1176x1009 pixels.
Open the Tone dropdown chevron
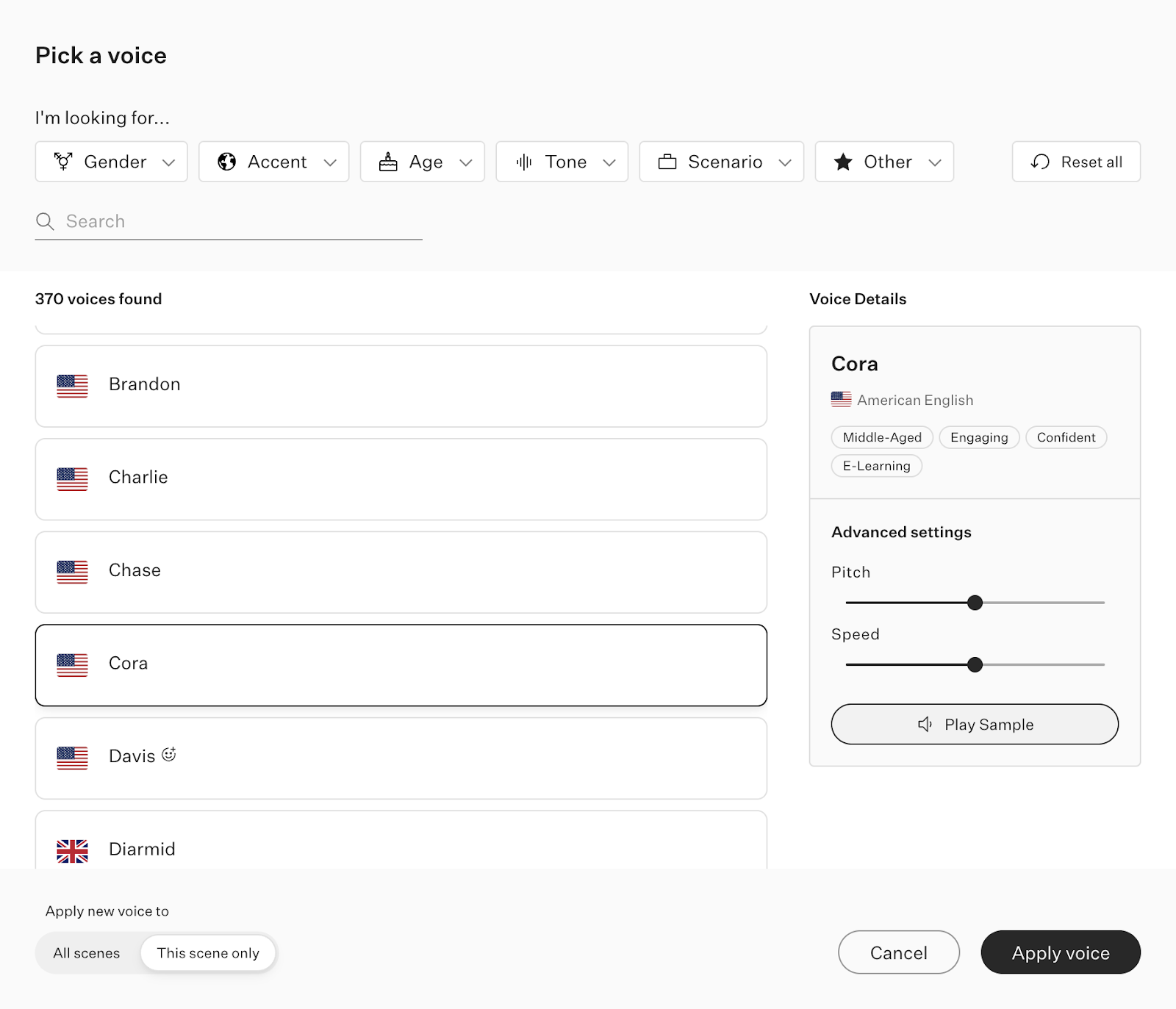[609, 162]
